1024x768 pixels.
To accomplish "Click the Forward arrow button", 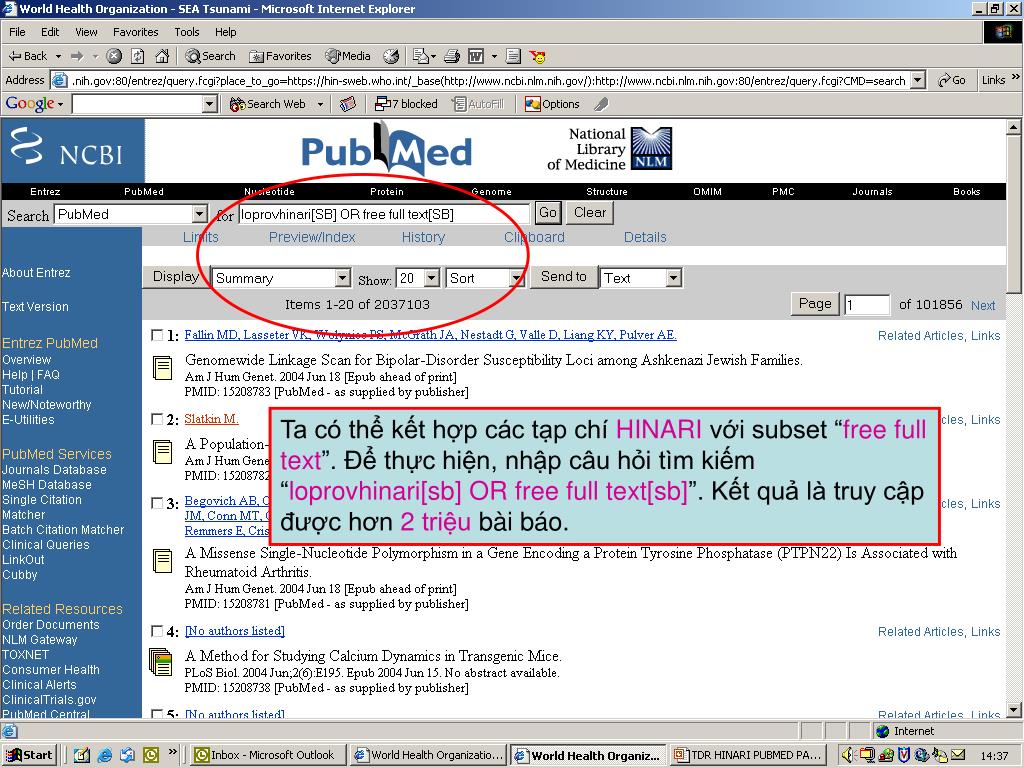I will (77, 56).
